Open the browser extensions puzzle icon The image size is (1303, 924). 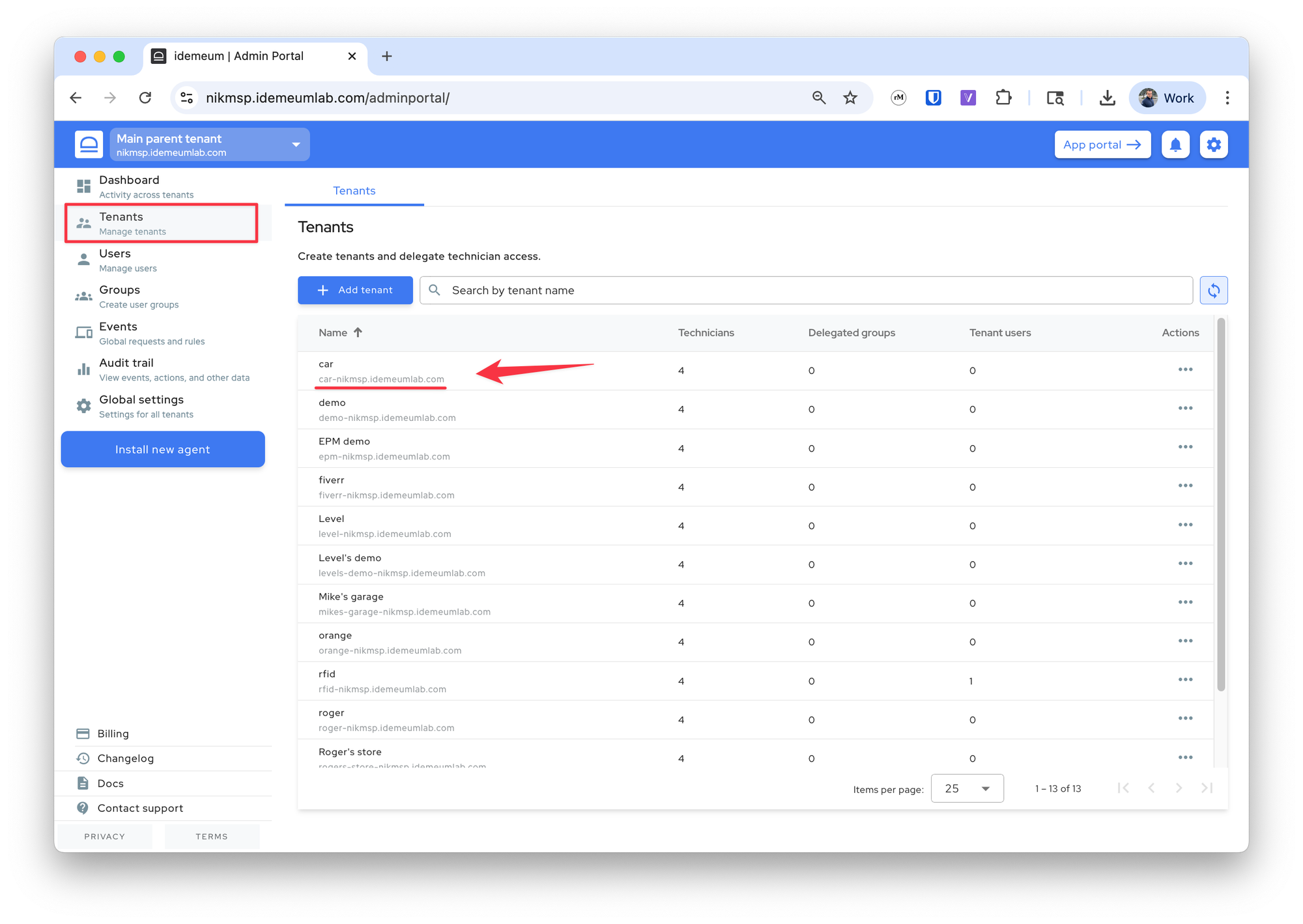pyautogui.click(x=1003, y=98)
